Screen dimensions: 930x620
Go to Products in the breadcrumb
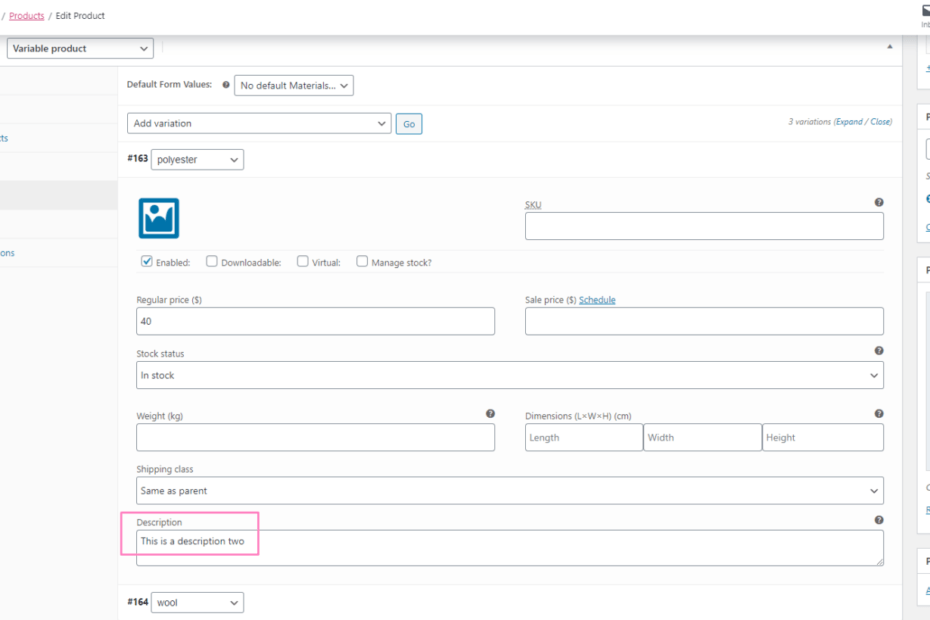point(26,16)
